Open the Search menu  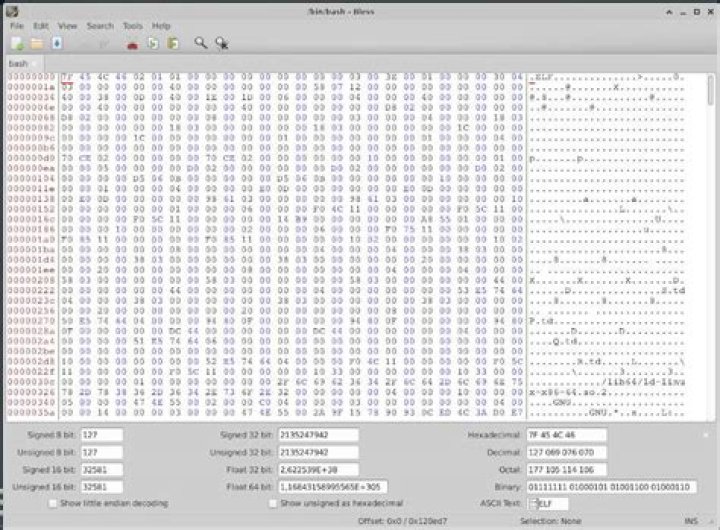point(100,26)
